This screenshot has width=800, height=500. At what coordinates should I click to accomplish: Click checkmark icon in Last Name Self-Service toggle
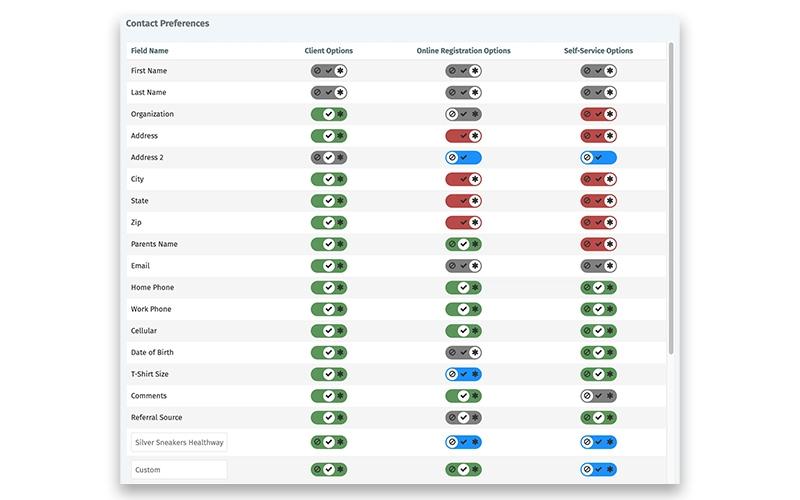(598, 92)
